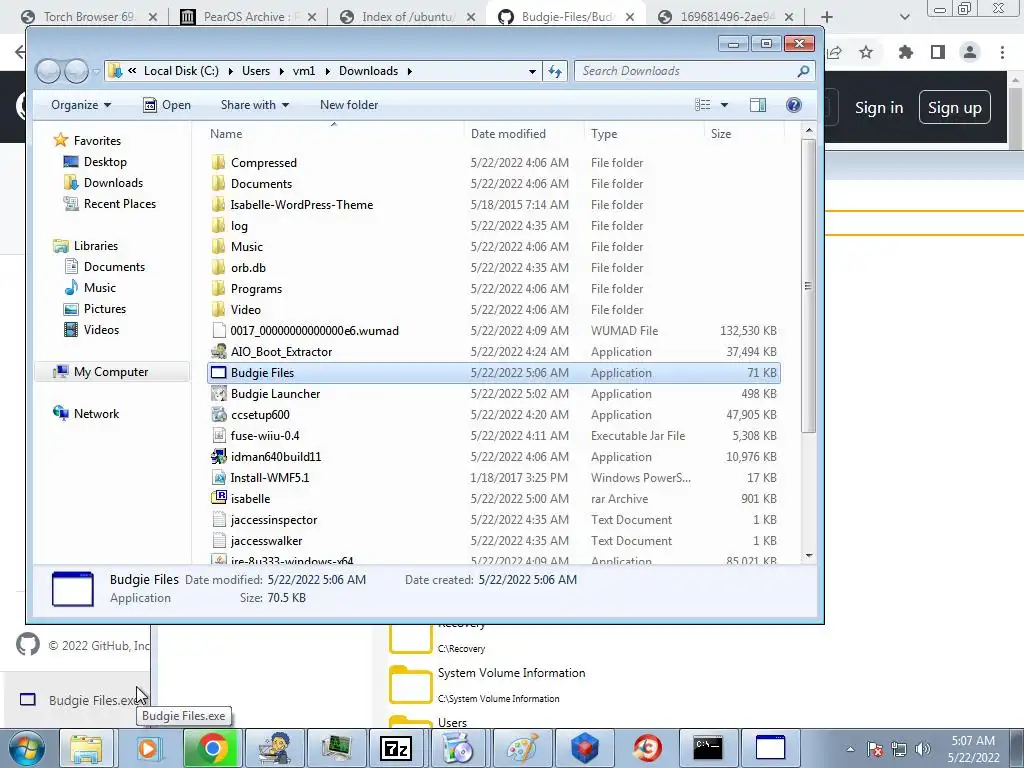Open the Paint palette taskbar icon
1024x768 pixels.
(x=522, y=748)
